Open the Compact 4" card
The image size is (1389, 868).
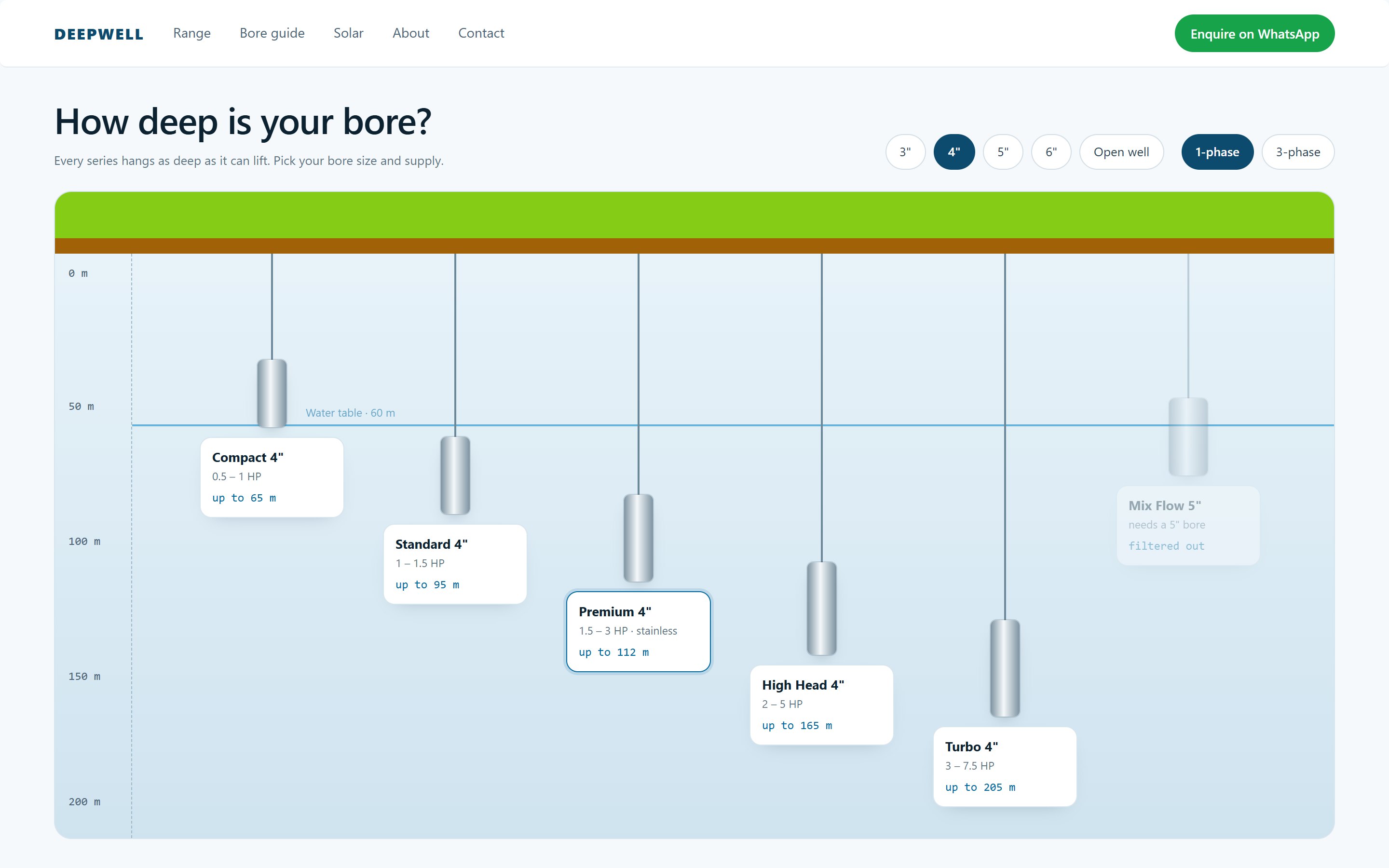click(272, 477)
